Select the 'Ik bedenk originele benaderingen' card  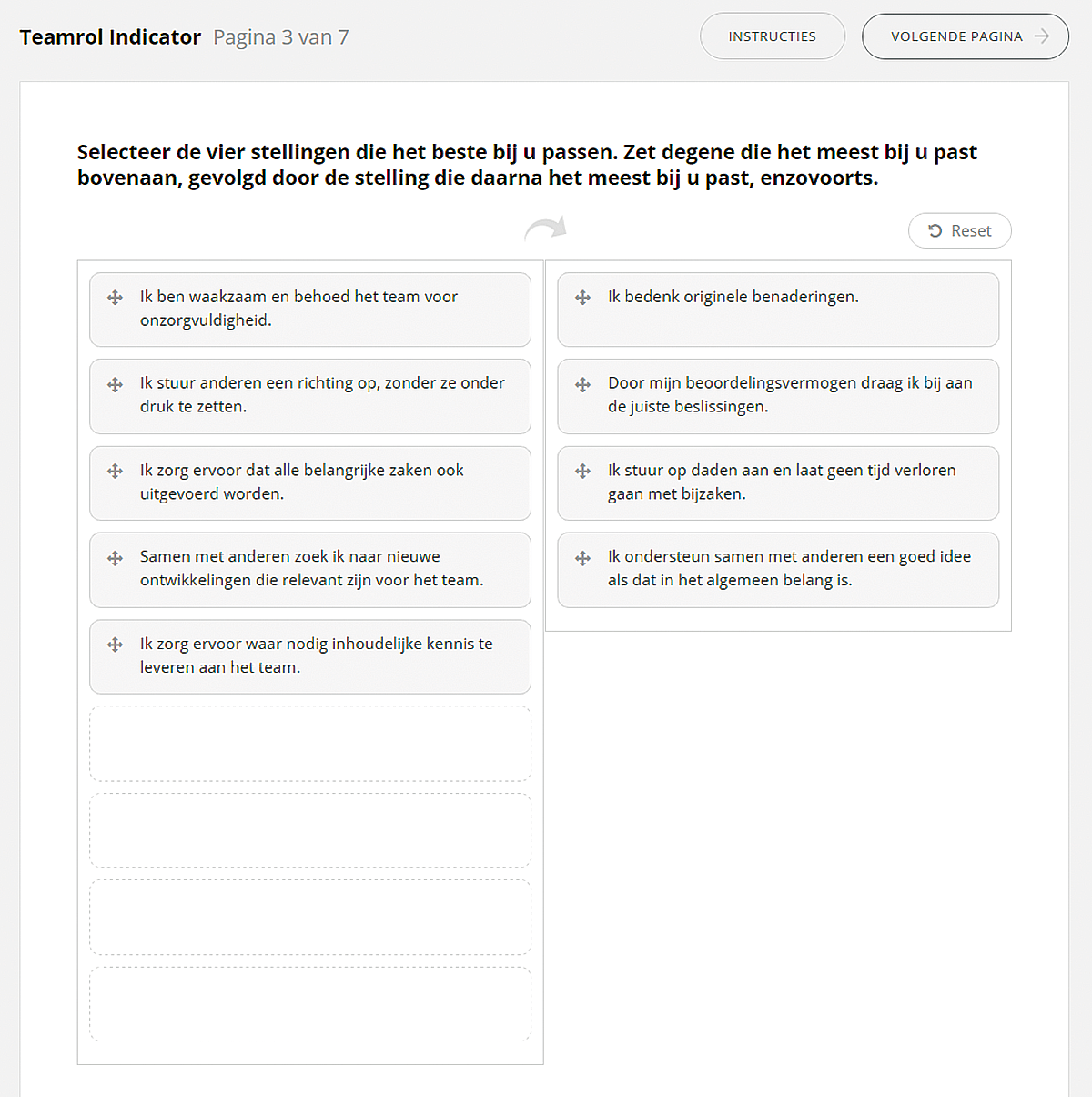click(x=778, y=310)
